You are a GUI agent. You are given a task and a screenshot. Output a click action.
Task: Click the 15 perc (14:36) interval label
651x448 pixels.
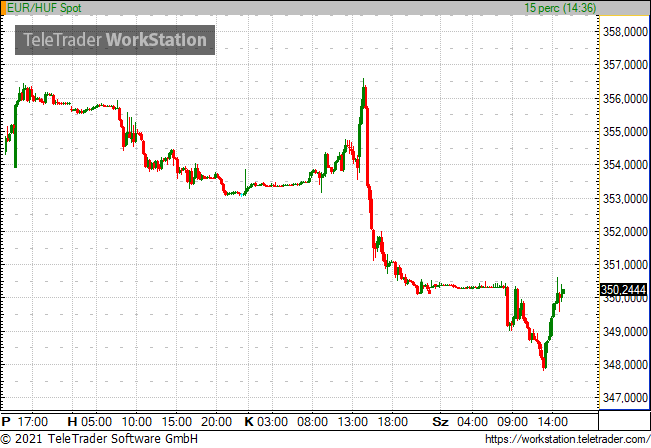[x=560, y=7]
